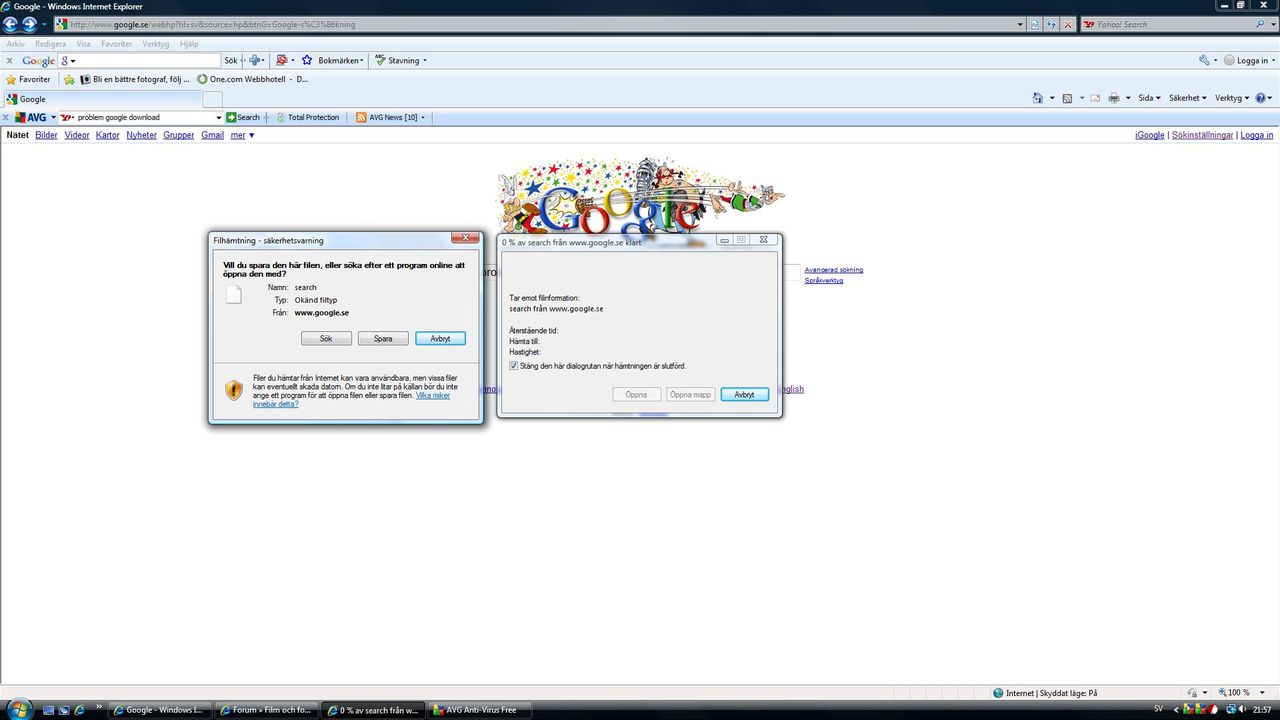Click Avbryt in the security warning dialog

[x=440, y=339]
